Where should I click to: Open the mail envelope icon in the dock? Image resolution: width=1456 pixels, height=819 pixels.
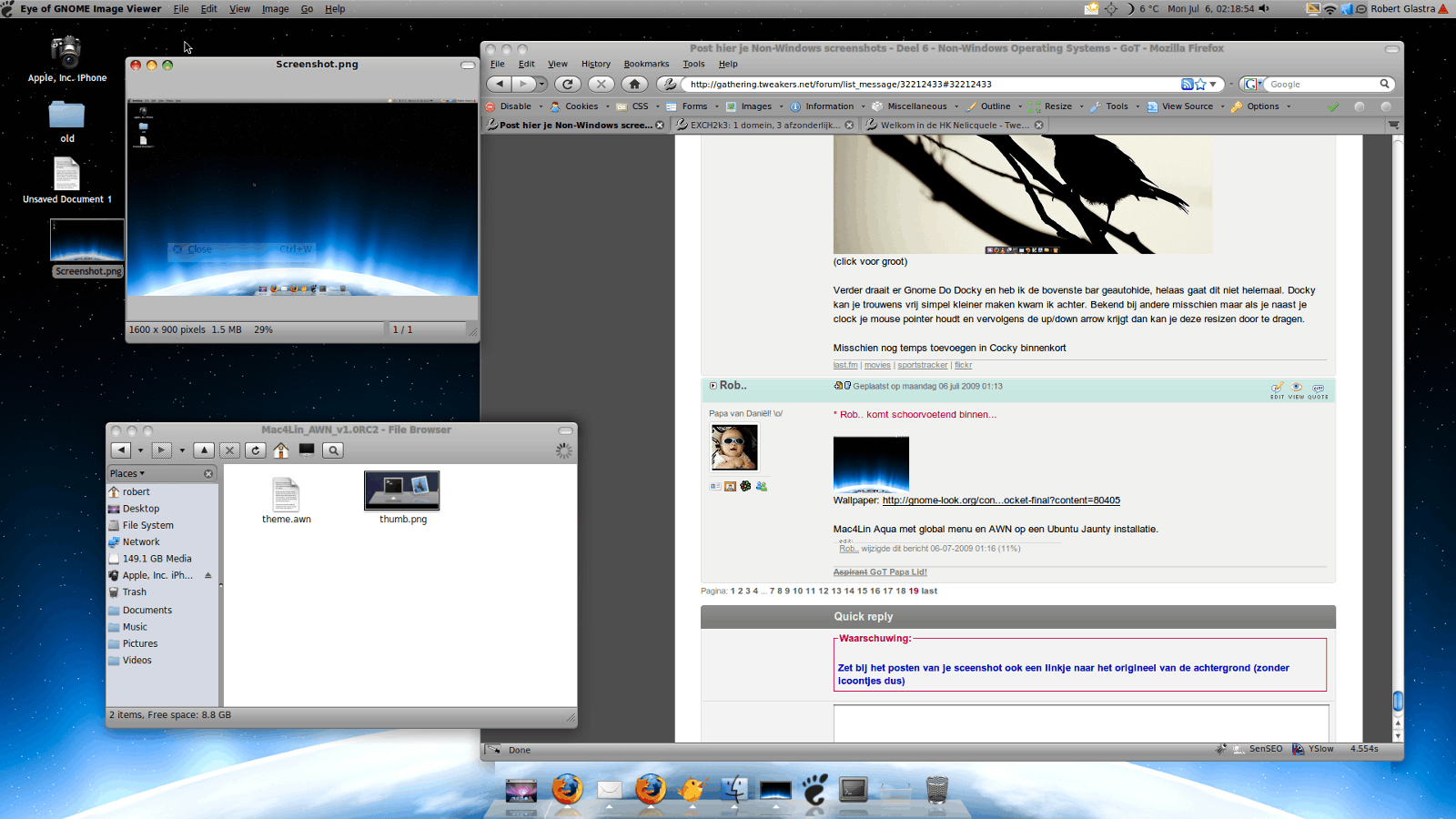pyautogui.click(x=610, y=790)
